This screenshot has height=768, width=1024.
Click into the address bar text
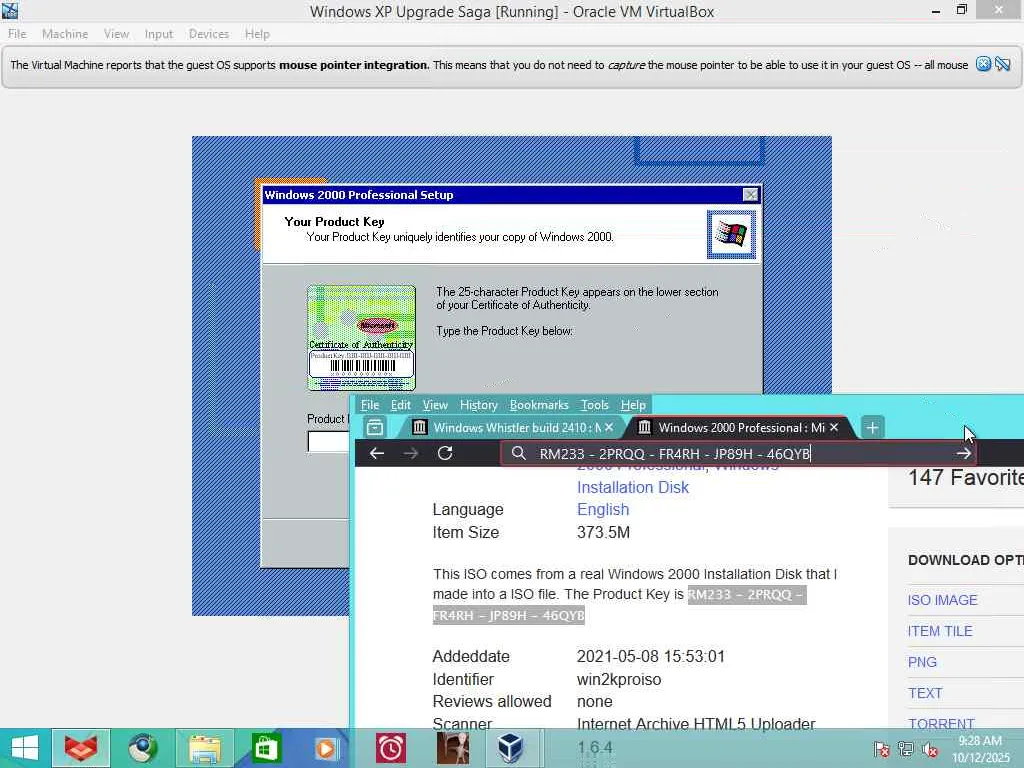pyautogui.click(x=675, y=454)
